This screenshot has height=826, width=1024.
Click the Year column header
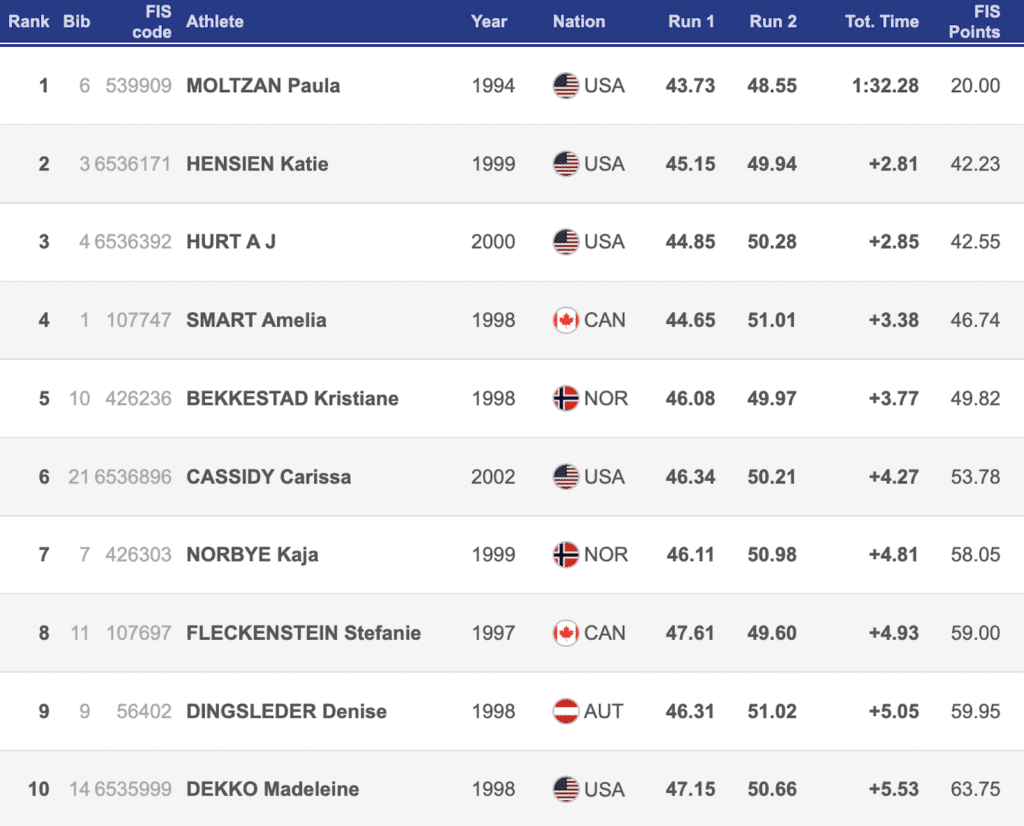(489, 21)
